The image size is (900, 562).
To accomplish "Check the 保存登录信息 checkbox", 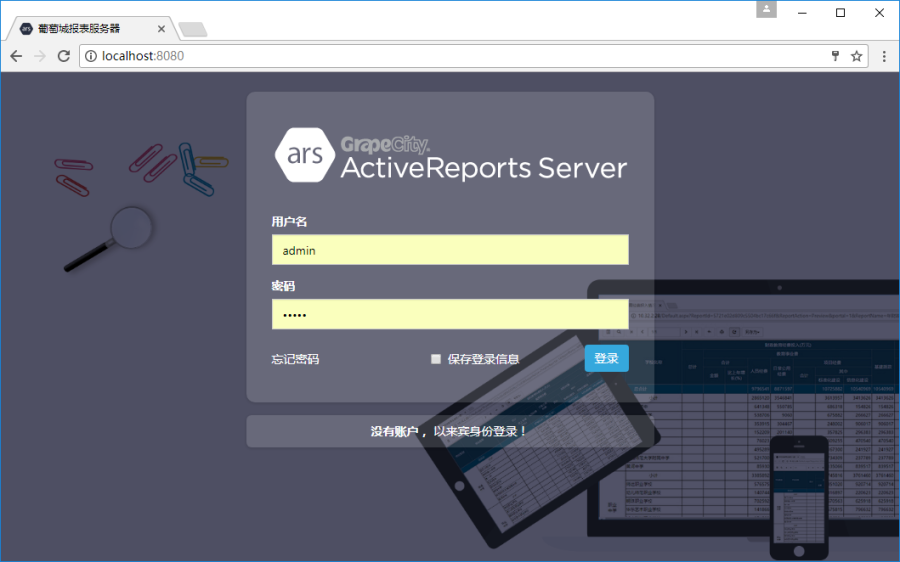I will click(436, 359).
